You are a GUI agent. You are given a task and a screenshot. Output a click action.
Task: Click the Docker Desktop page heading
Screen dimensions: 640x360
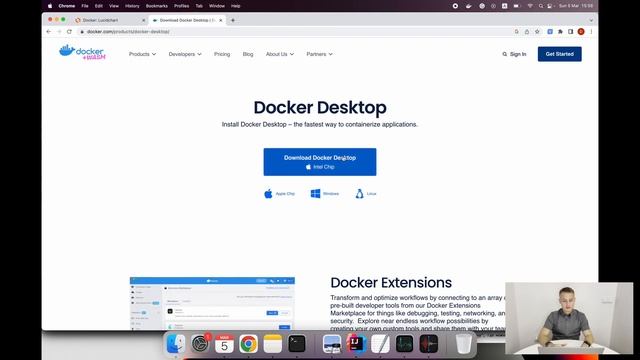pyautogui.click(x=320, y=108)
